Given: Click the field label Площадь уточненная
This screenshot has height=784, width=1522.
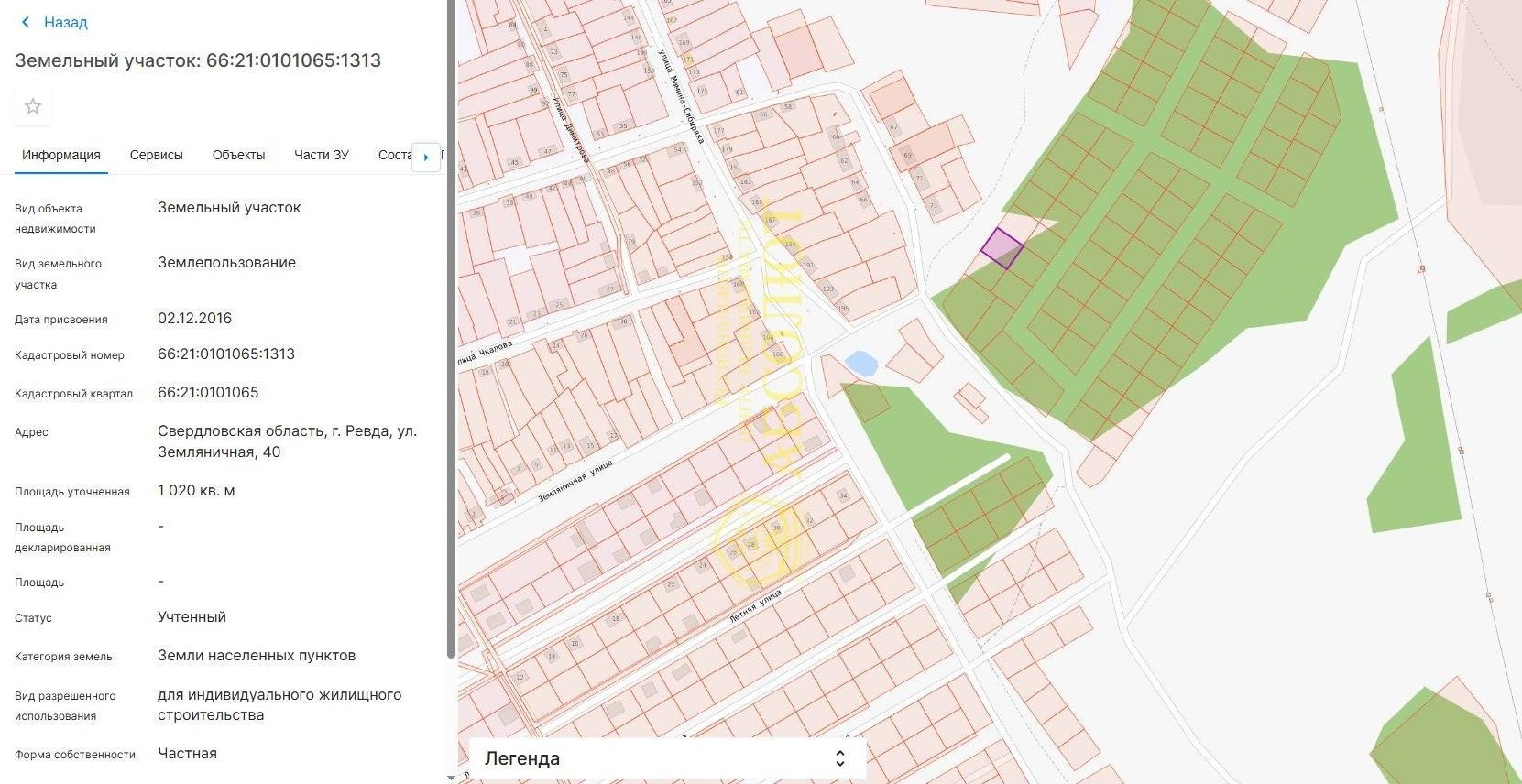Looking at the screenshot, I should click(72, 492).
